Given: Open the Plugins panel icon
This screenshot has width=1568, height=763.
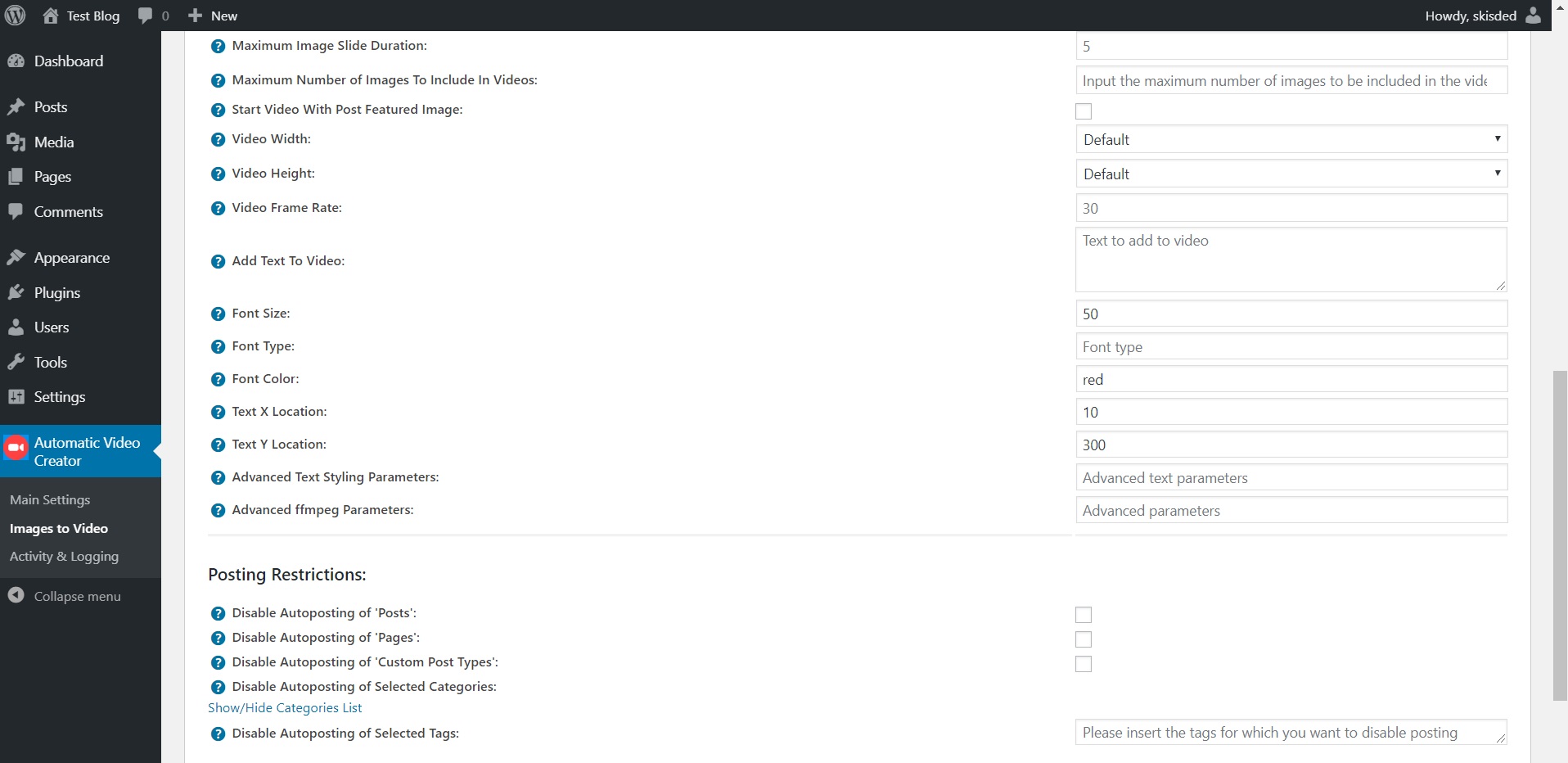Looking at the screenshot, I should (16, 292).
